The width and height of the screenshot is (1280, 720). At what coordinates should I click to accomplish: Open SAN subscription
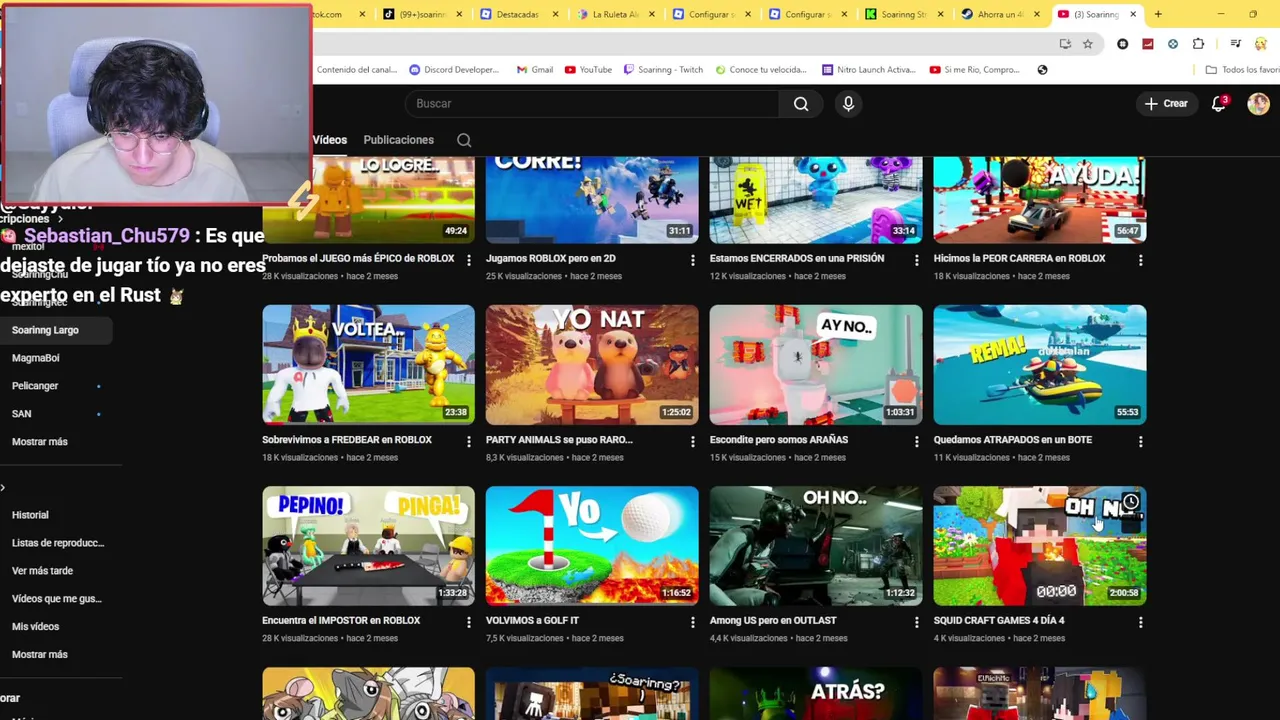pyautogui.click(x=22, y=414)
